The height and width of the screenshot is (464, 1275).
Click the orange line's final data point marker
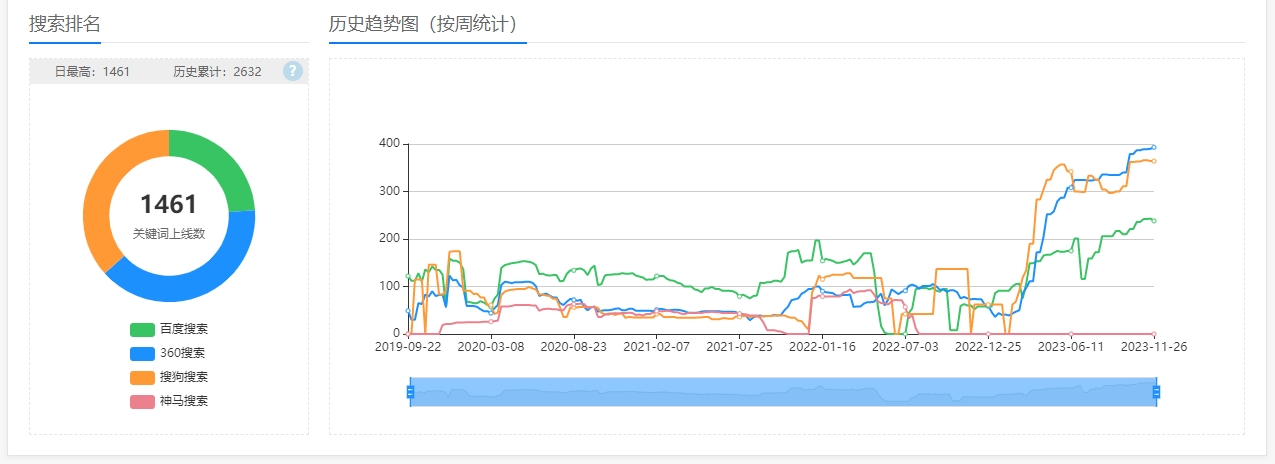click(1154, 161)
